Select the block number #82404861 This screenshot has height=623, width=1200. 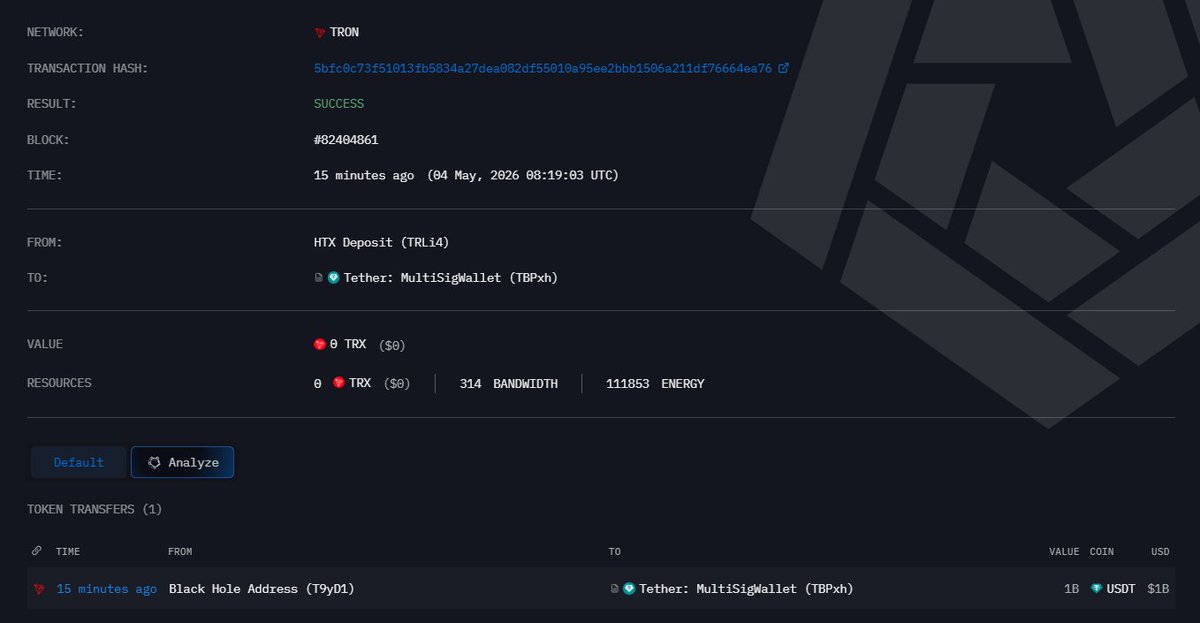[x=346, y=140]
